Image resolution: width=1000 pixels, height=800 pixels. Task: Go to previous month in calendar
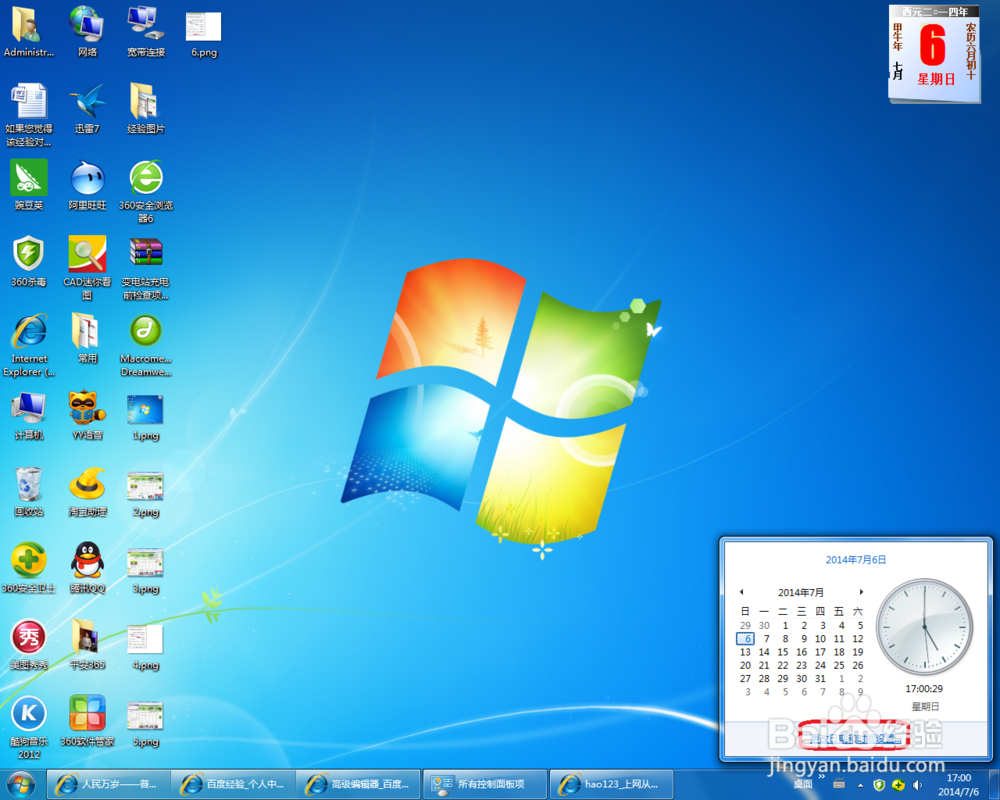742,592
